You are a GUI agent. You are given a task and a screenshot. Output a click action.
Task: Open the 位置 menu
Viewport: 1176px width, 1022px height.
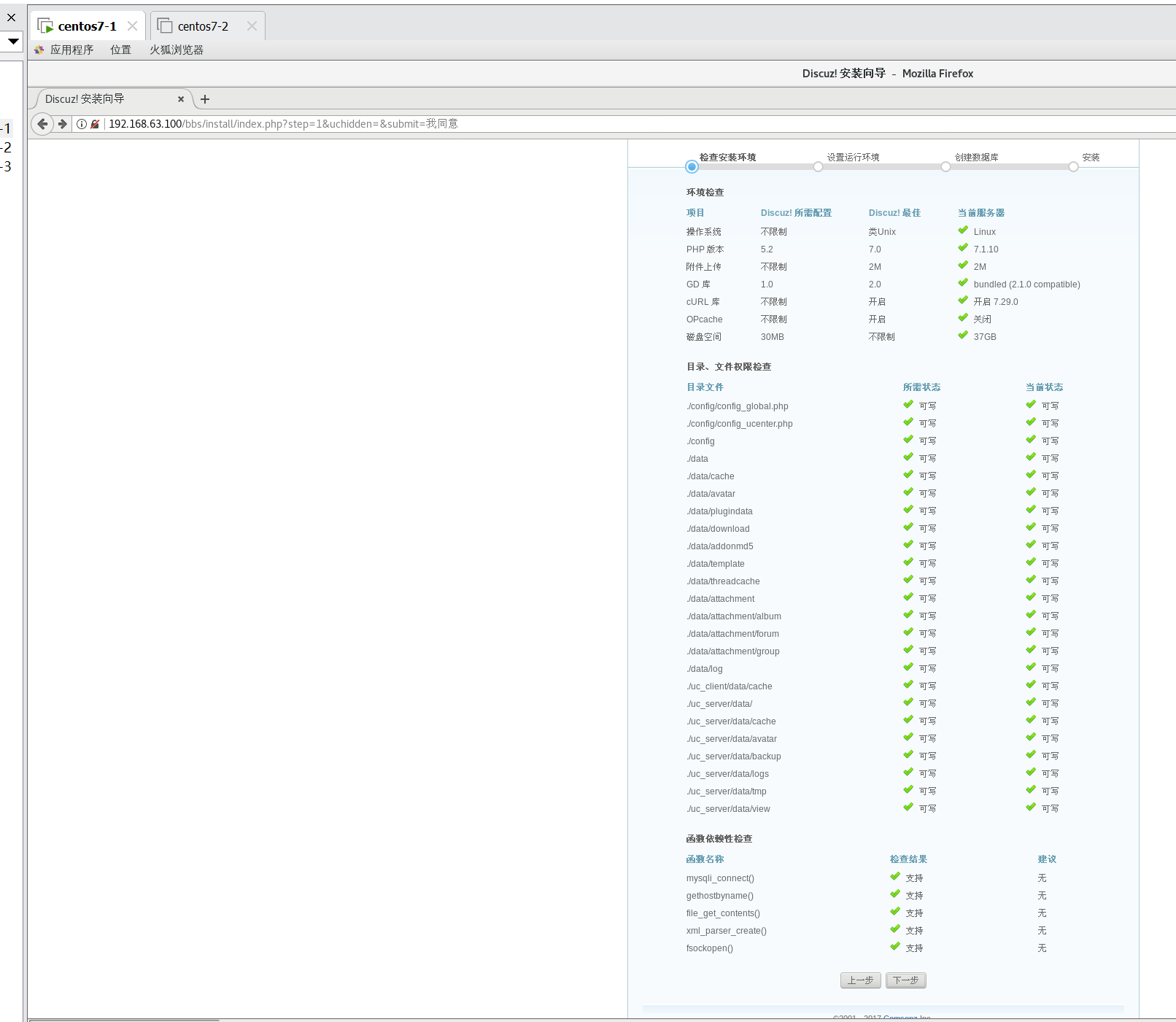tap(121, 50)
